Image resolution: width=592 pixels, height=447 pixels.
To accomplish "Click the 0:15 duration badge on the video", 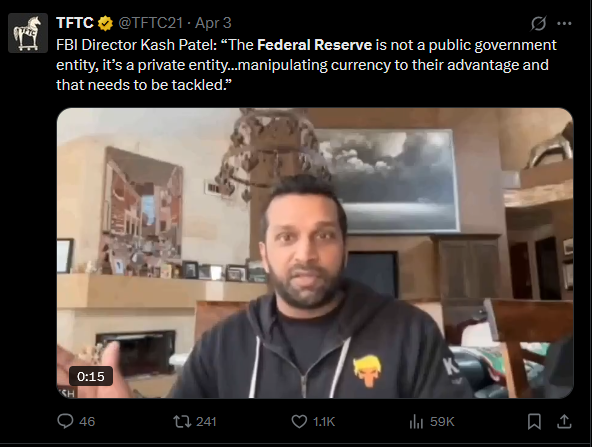I will 91,376.
